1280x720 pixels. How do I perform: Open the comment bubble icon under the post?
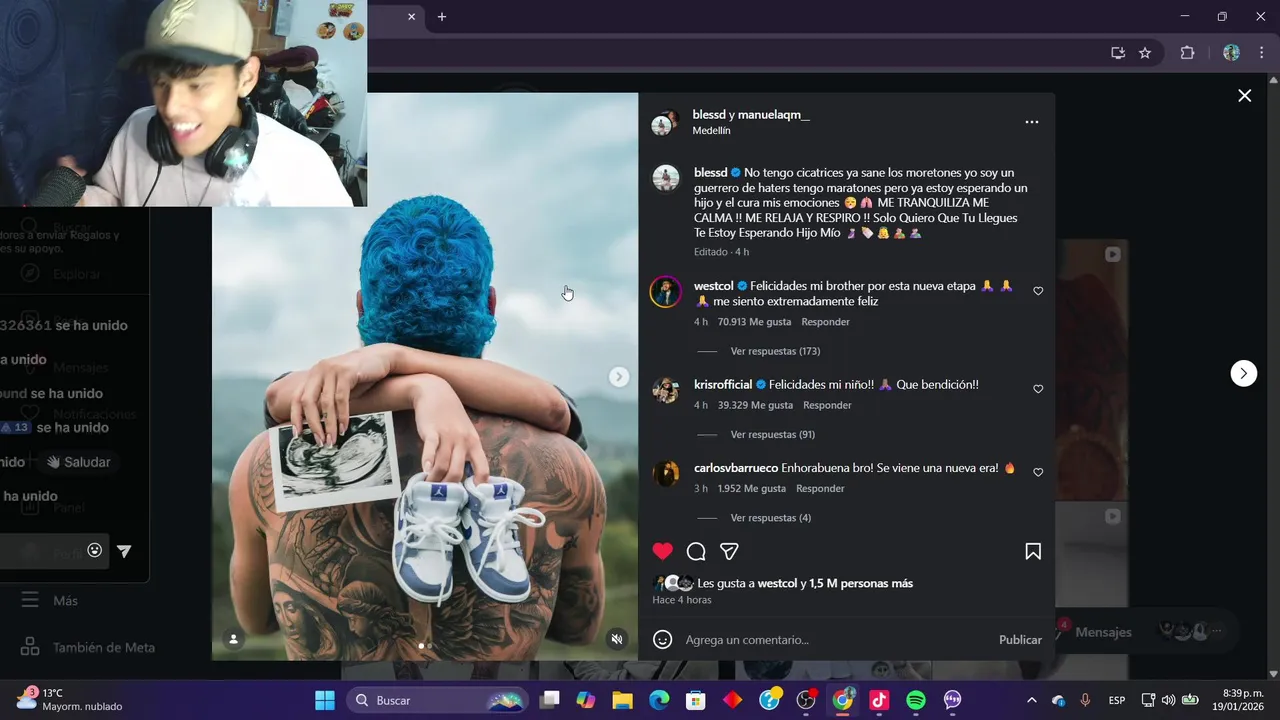696,551
